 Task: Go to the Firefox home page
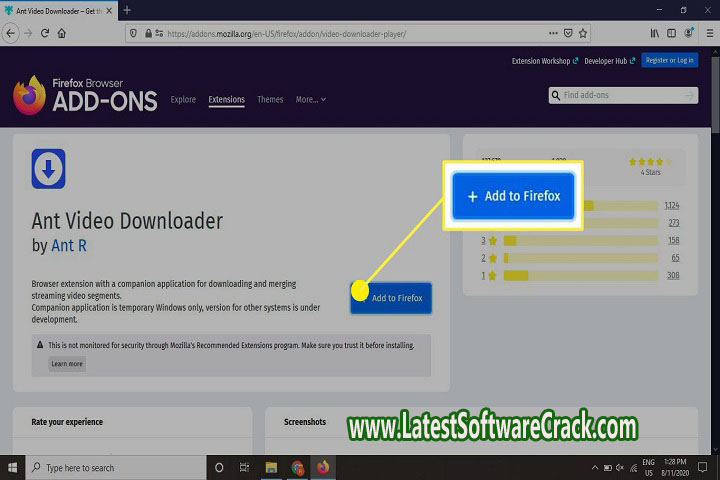click(62, 33)
